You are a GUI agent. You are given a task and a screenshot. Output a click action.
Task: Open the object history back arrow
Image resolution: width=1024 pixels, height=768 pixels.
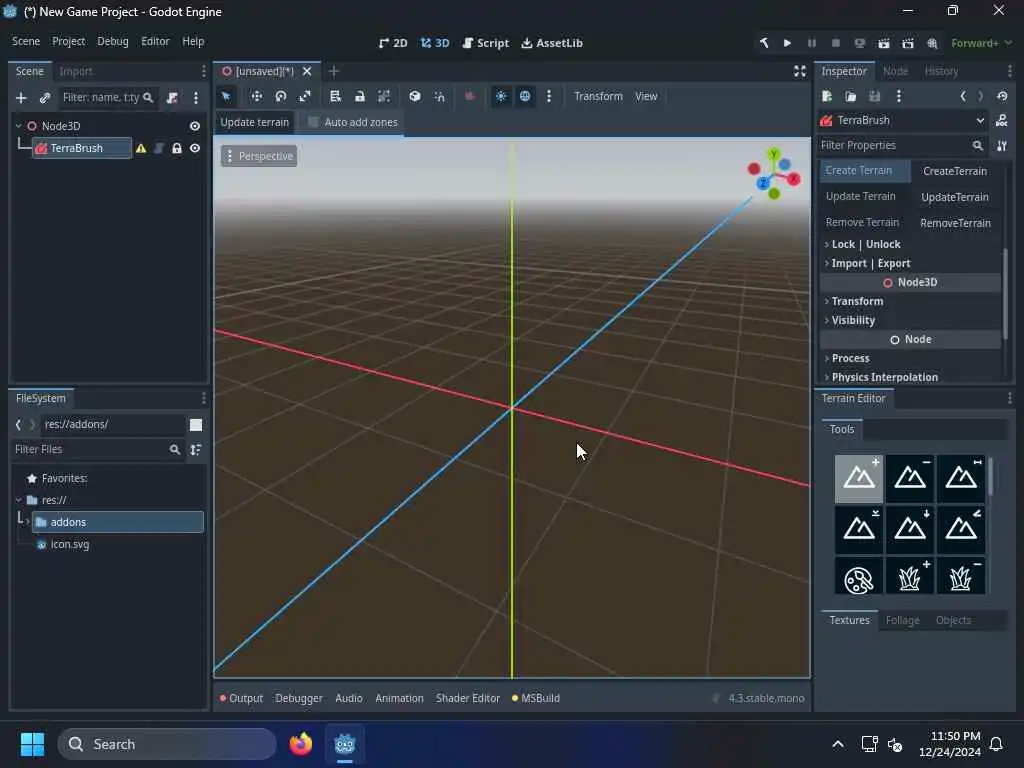click(963, 96)
